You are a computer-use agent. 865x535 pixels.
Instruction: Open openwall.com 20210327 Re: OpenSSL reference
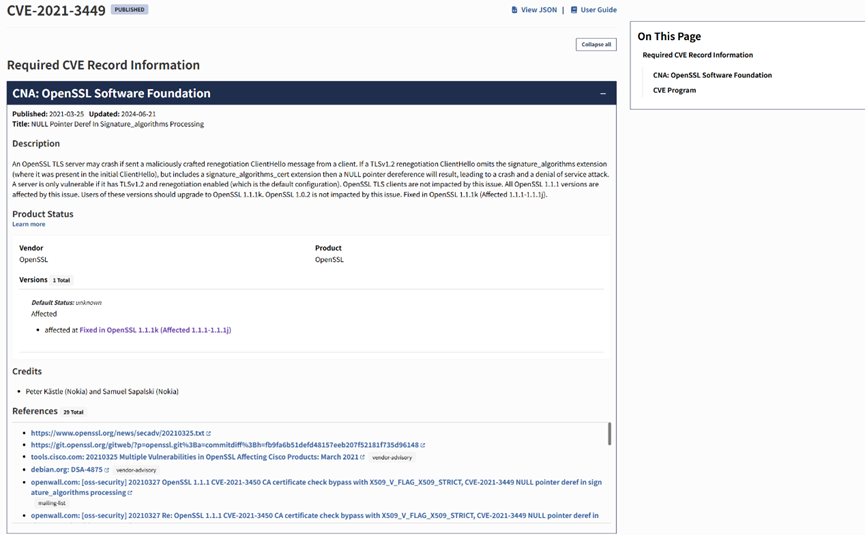pos(314,515)
